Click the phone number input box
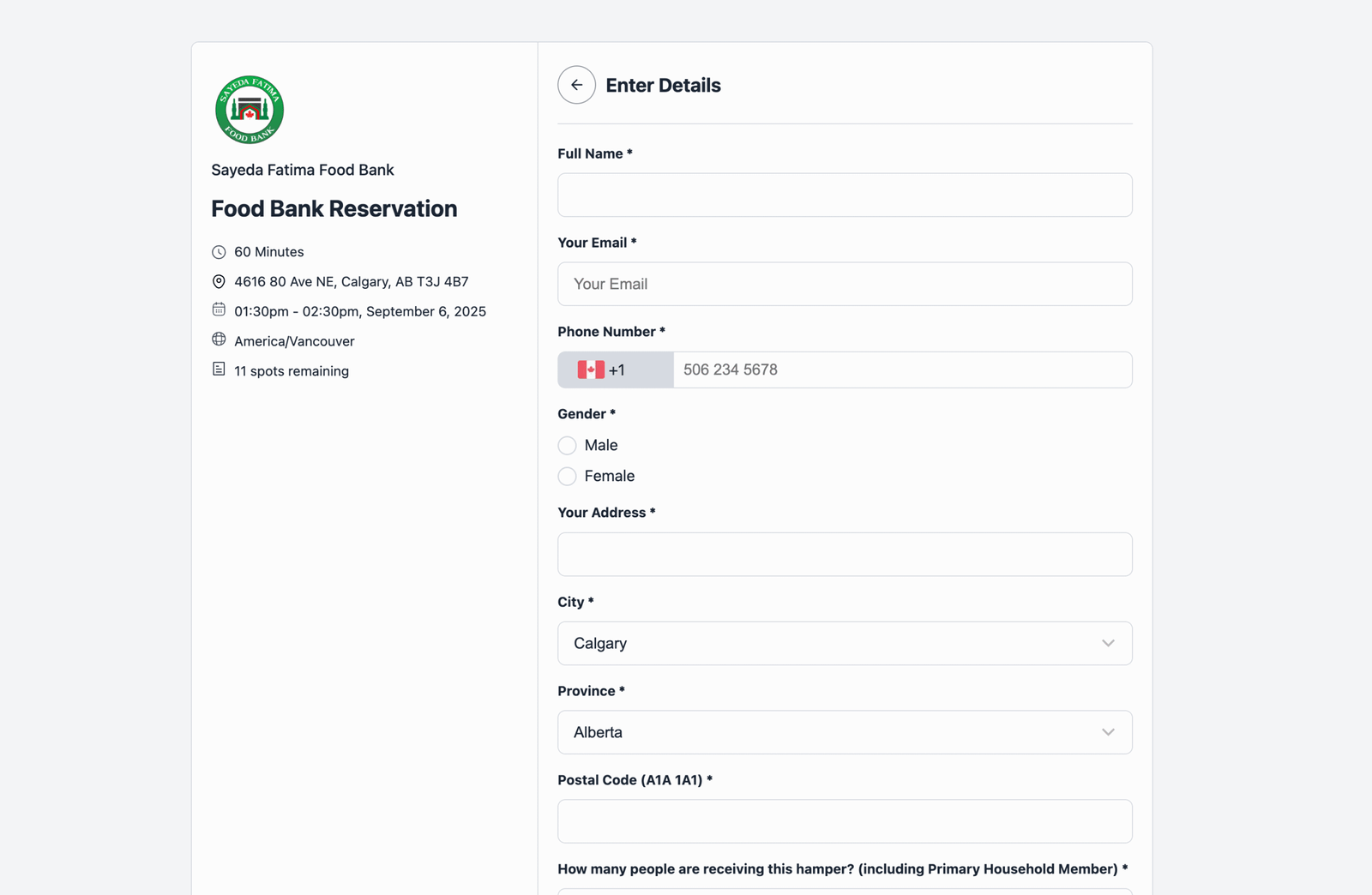1372x895 pixels. [901, 369]
